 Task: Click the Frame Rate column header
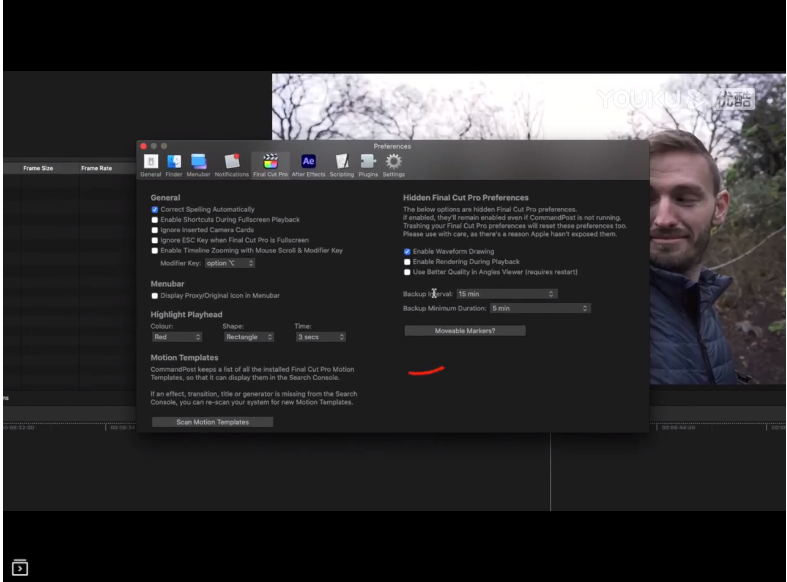[96, 168]
